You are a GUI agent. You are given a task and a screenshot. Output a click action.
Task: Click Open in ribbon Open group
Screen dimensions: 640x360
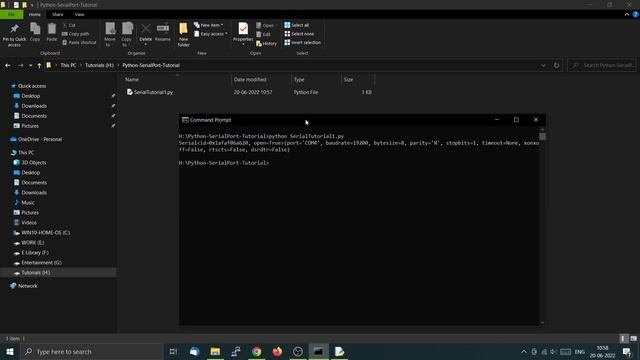265,25
